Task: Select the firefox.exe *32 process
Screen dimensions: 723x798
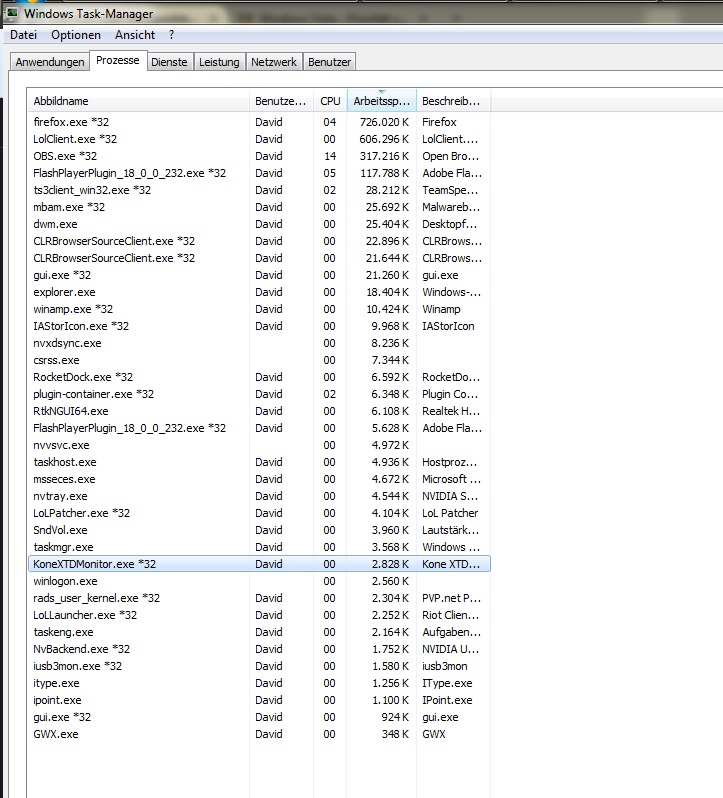Action: (259, 122)
